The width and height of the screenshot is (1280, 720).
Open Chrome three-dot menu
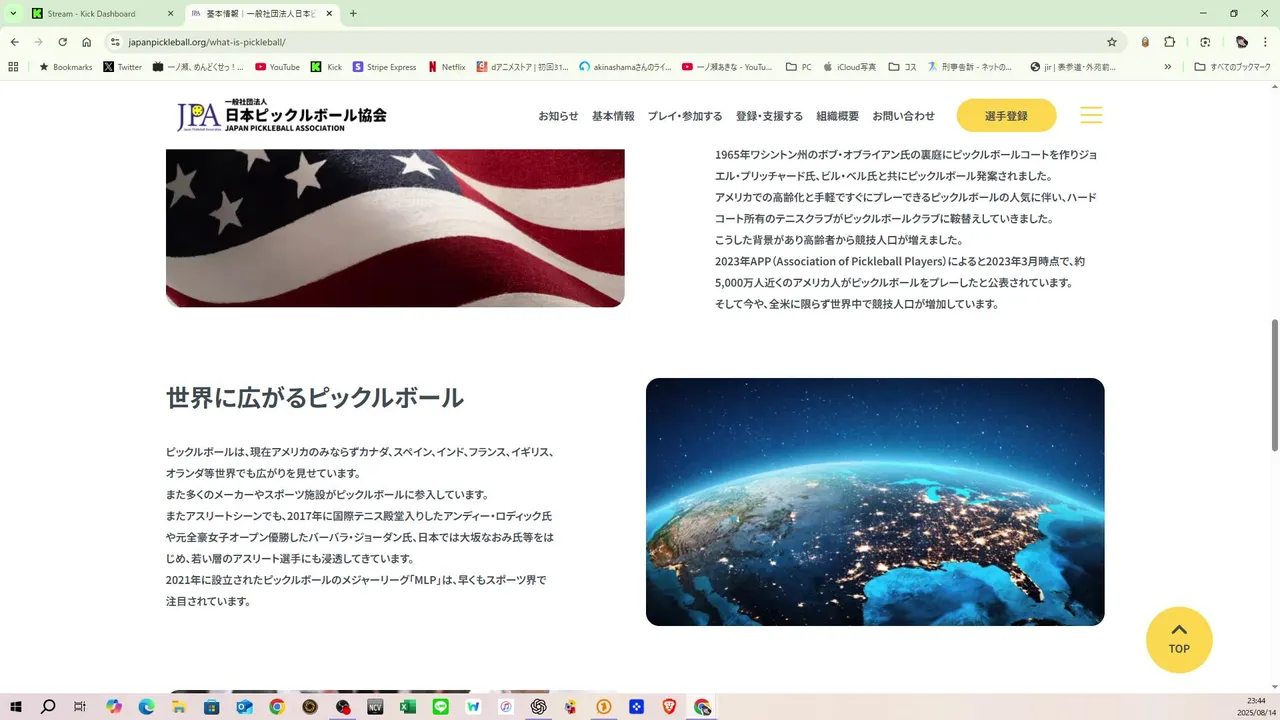pyautogui.click(x=1266, y=42)
